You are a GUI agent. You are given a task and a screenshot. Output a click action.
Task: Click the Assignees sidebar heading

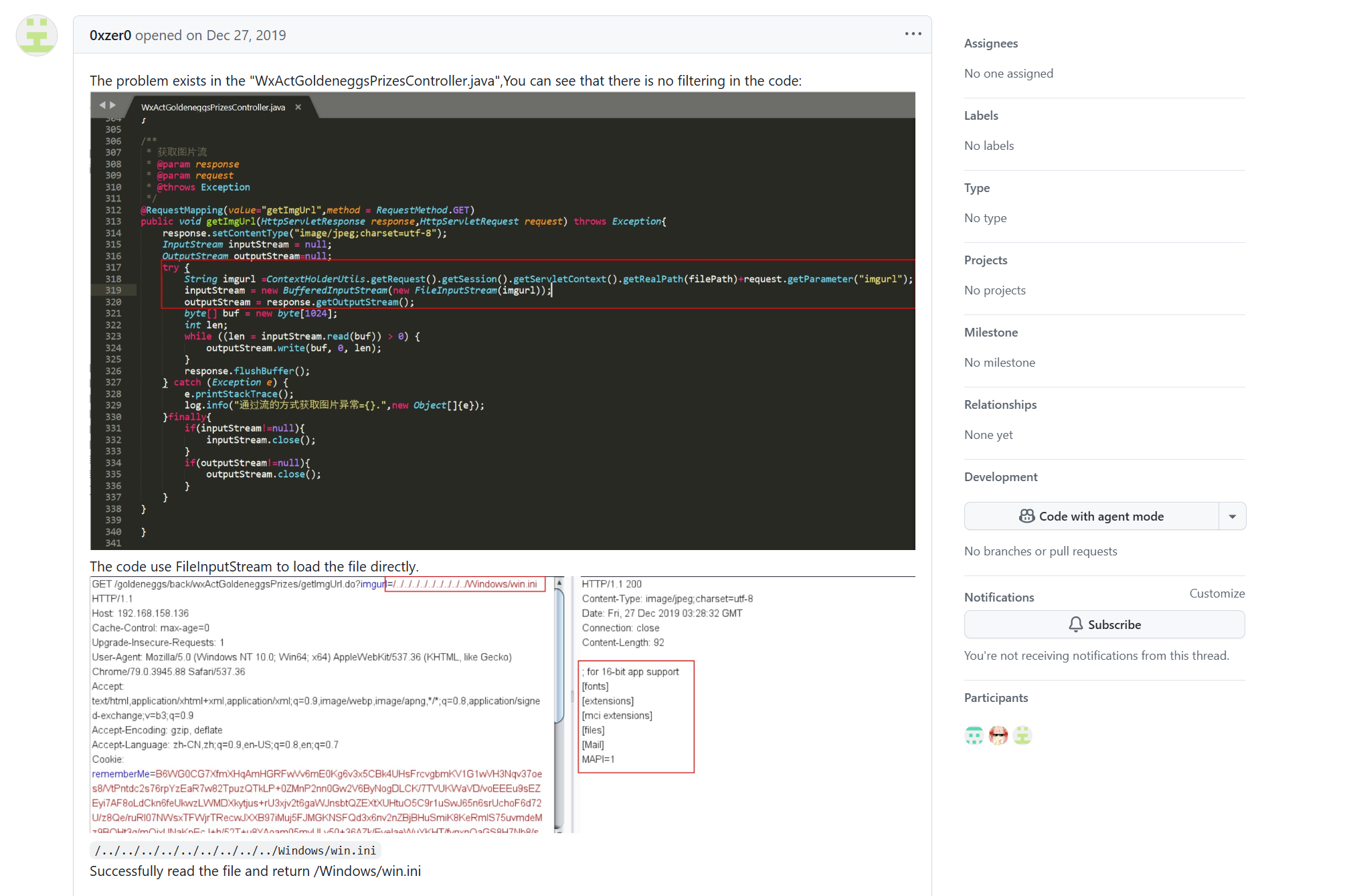pyautogui.click(x=990, y=43)
